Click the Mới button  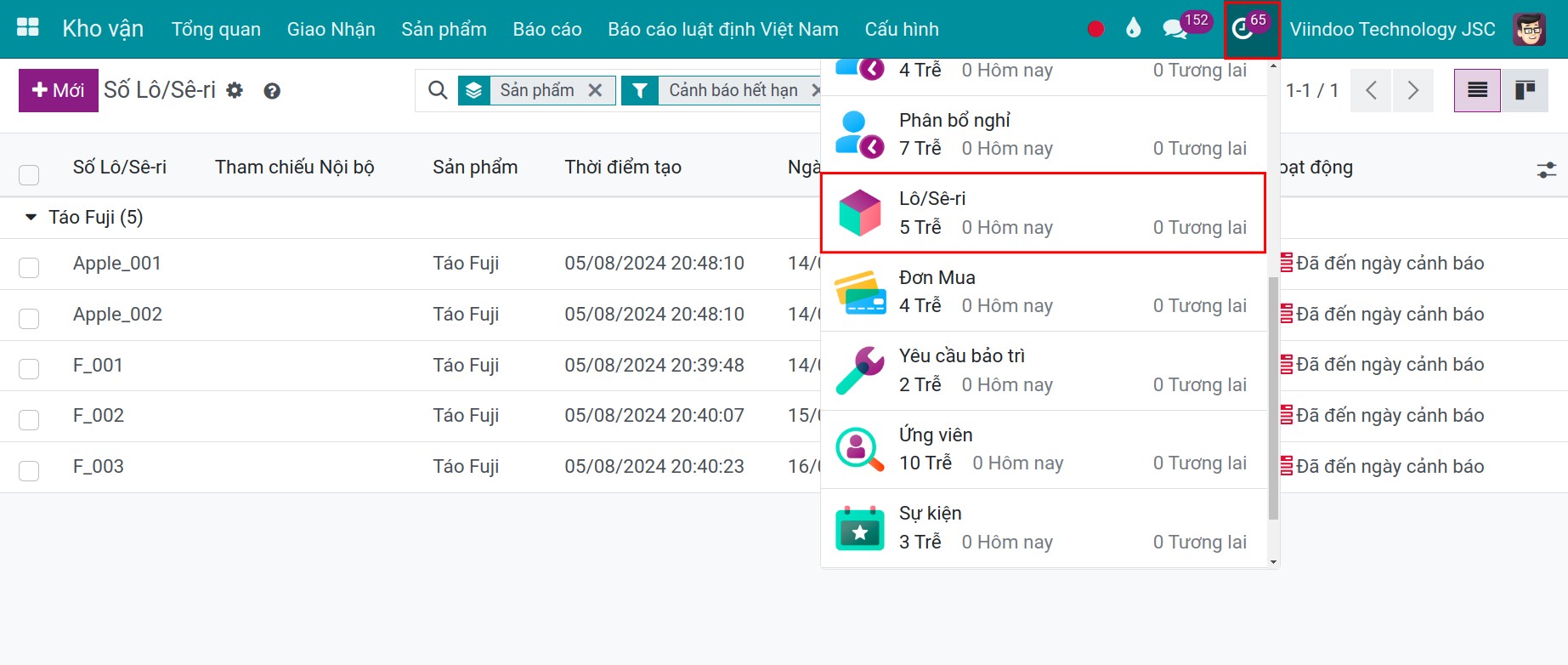pyautogui.click(x=59, y=90)
